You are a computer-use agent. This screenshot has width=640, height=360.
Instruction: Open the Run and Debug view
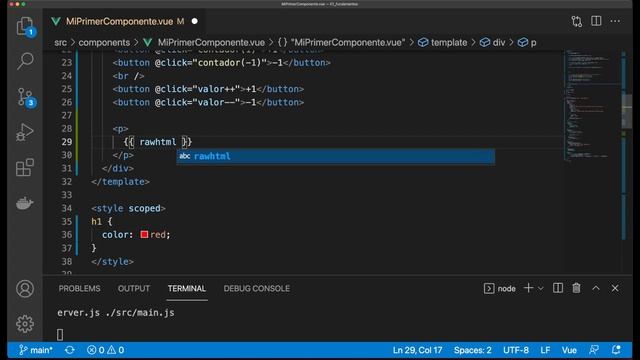coord(25,132)
